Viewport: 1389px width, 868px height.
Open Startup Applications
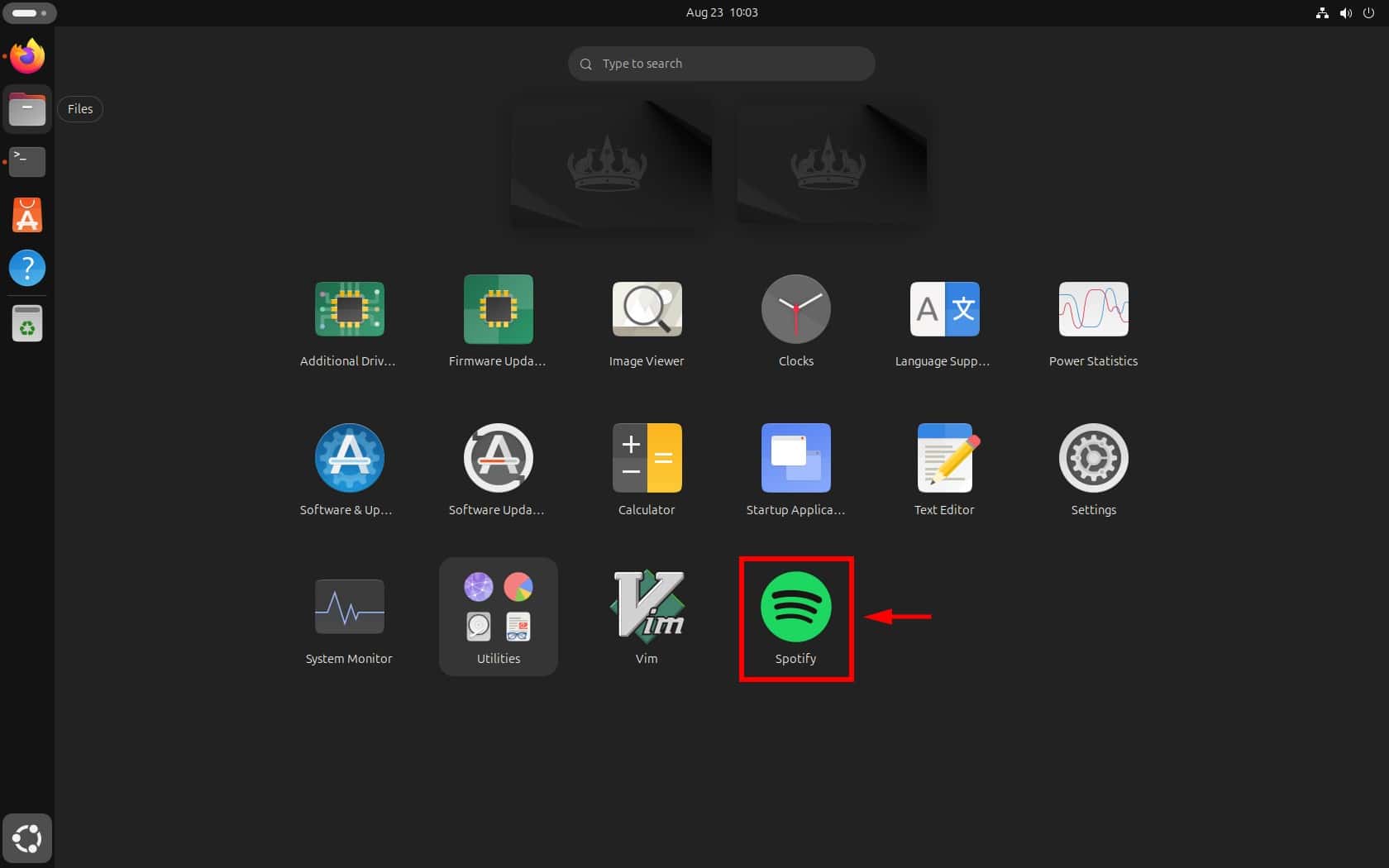795,458
